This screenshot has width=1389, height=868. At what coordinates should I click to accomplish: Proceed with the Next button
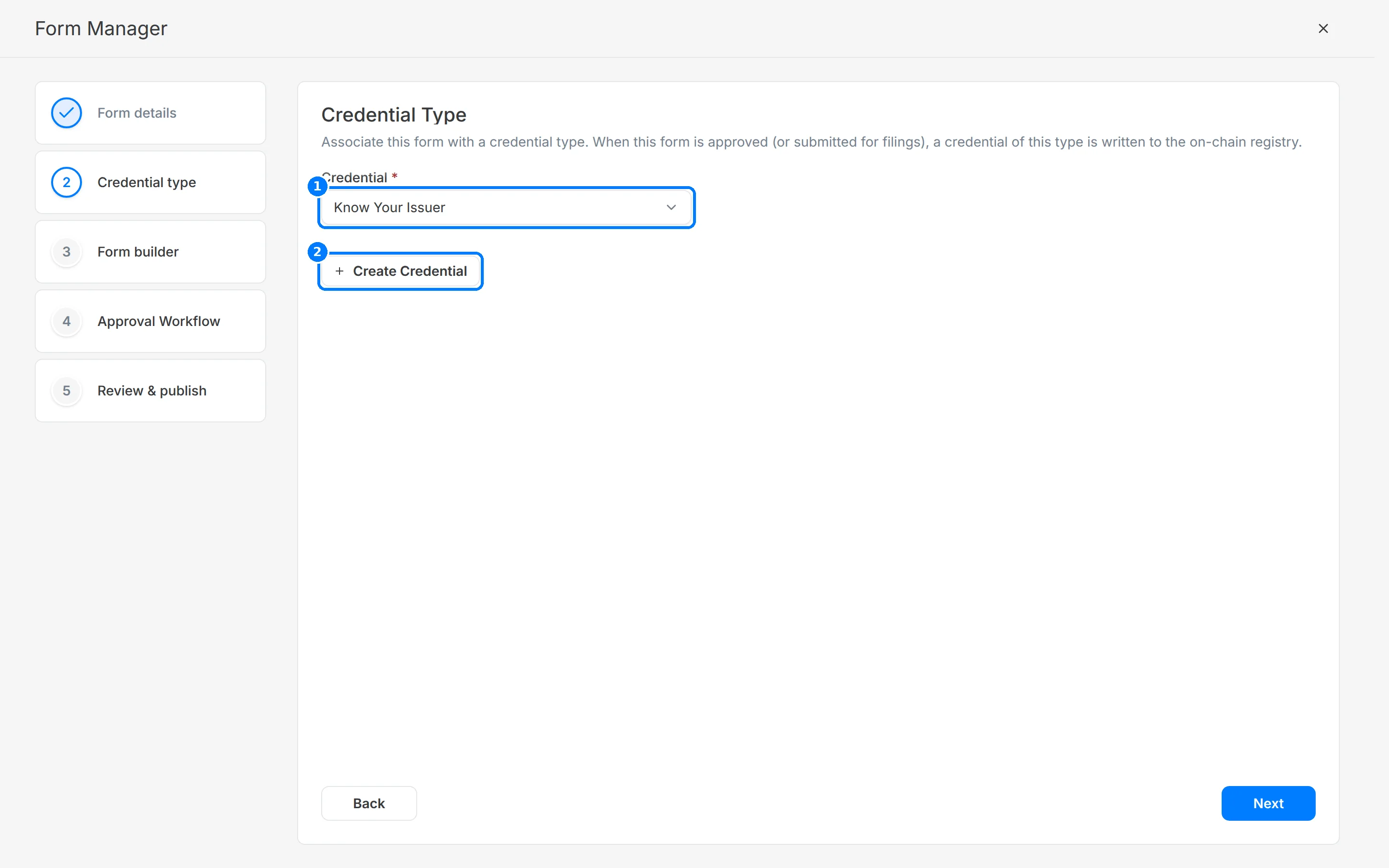tap(1268, 803)
